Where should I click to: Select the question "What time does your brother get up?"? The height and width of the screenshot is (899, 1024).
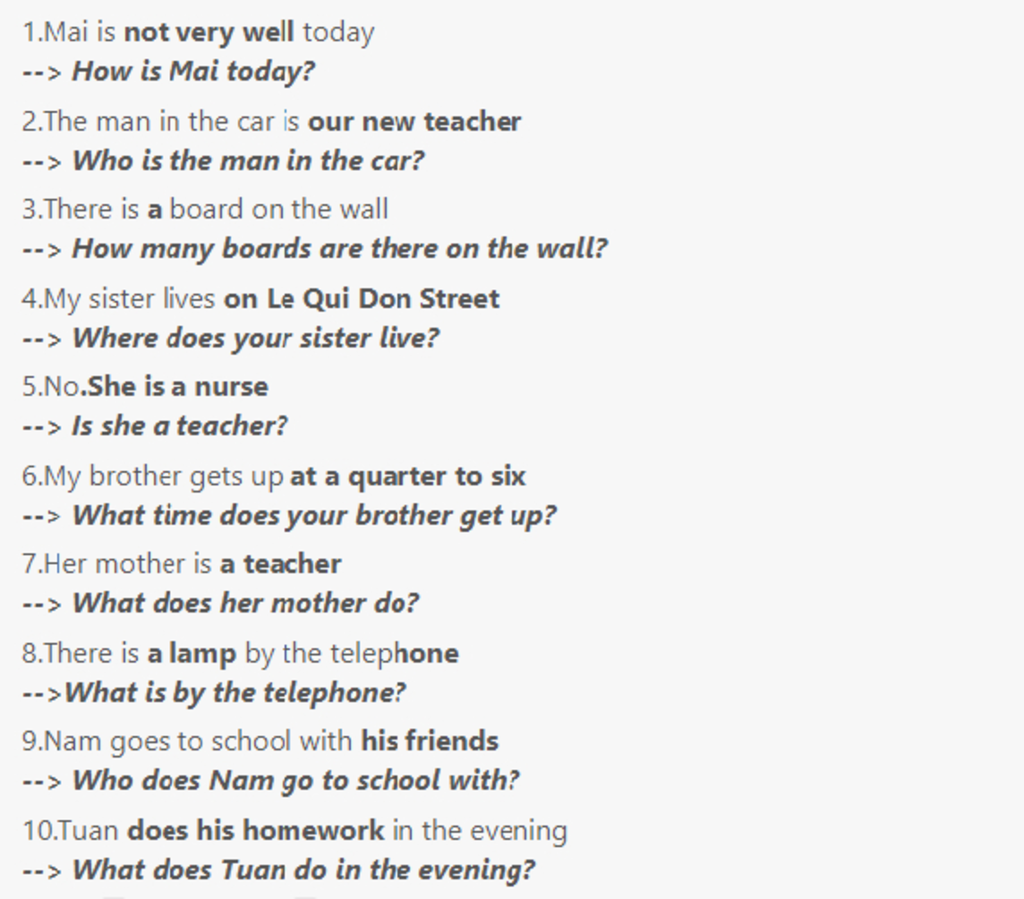[x=314, y=516]
